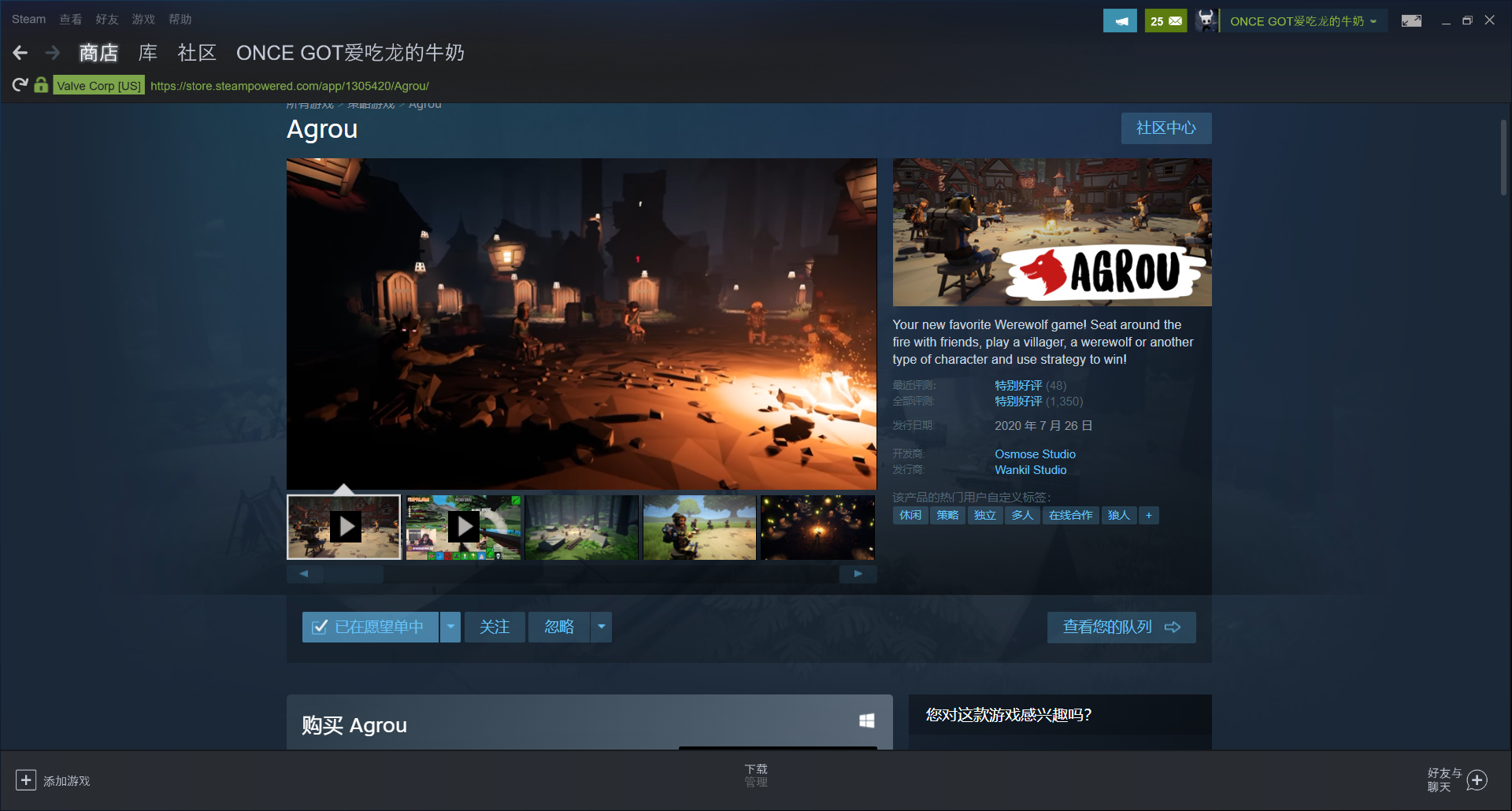
Task: Open the ONCE GOT profile tab
Action: point(350,53)
